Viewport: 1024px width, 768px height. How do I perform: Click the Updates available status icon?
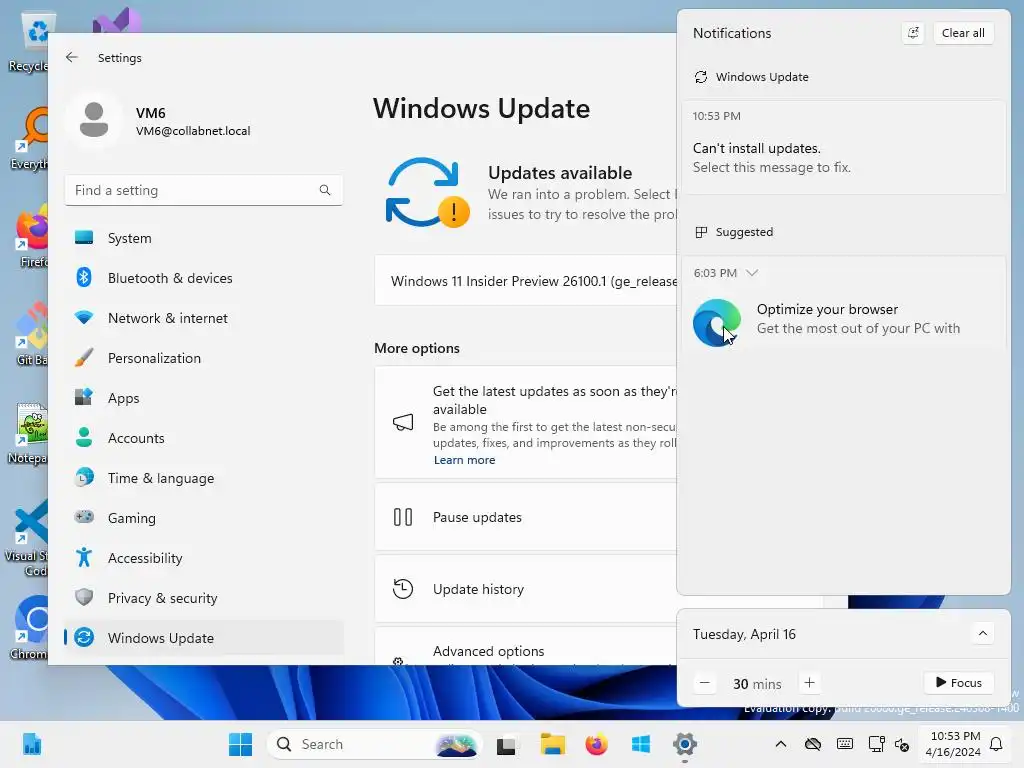[428, 193]
